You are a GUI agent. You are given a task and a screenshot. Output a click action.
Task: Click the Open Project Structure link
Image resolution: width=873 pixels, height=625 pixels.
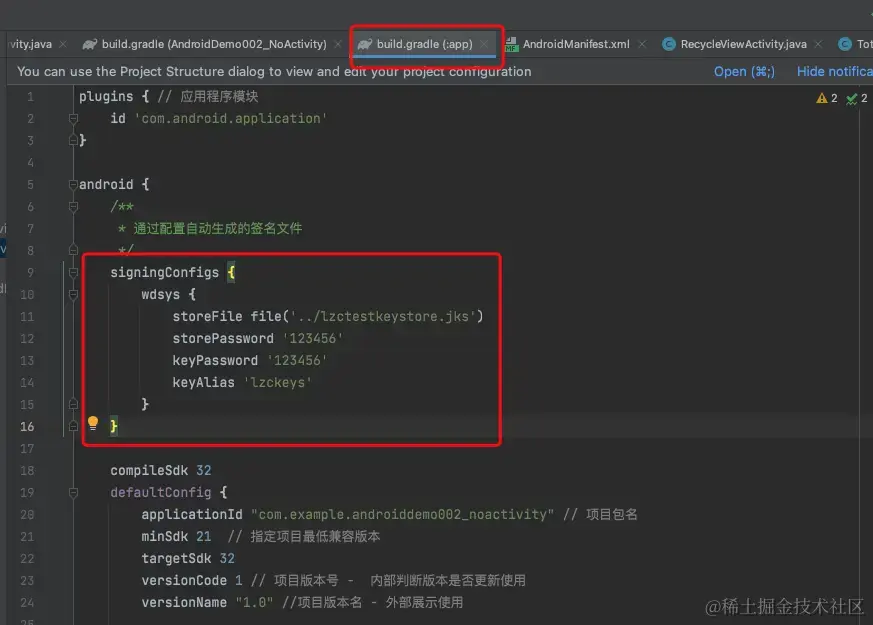(x=744, y=71)
